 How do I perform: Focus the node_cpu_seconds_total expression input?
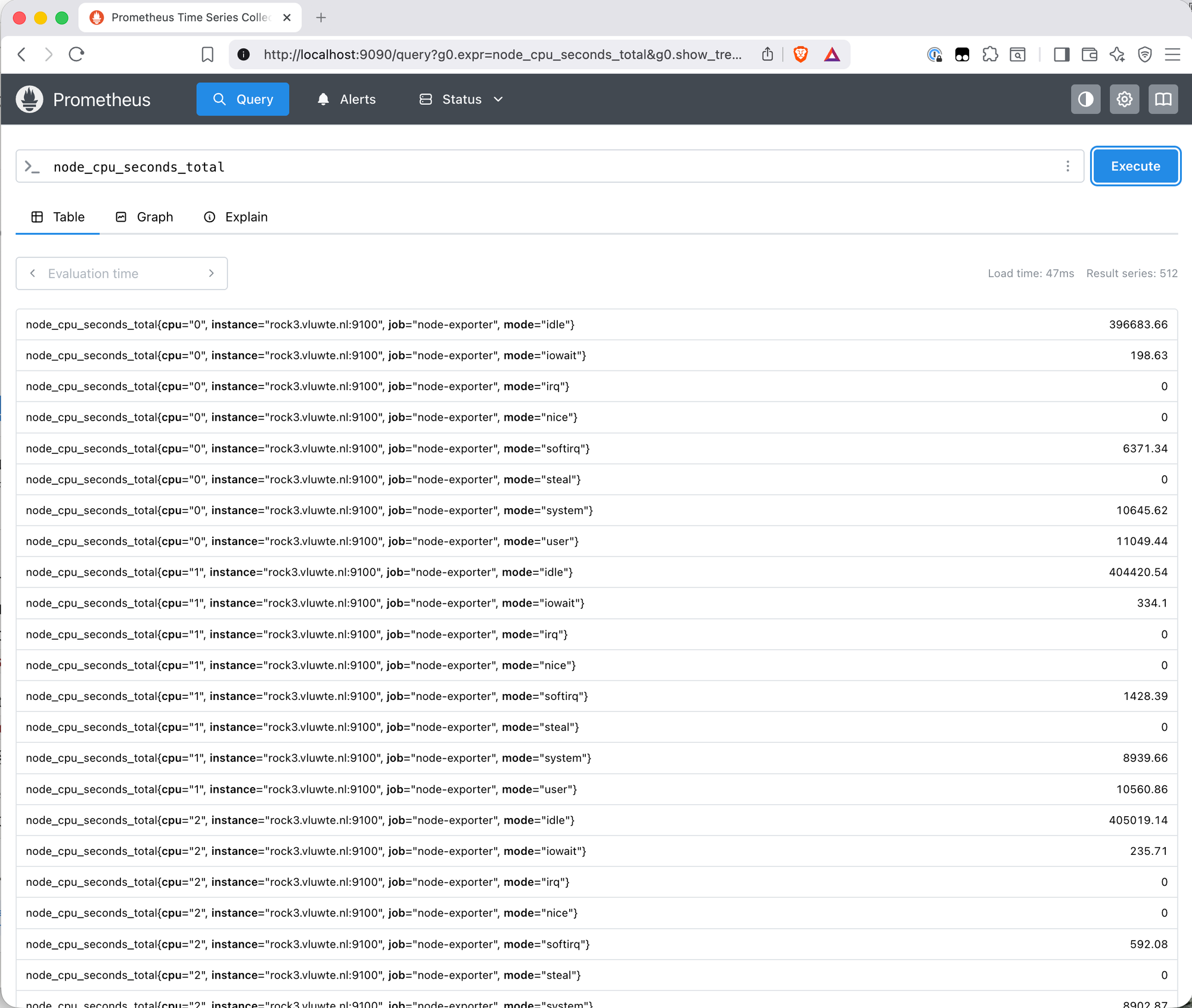point(536,167)
